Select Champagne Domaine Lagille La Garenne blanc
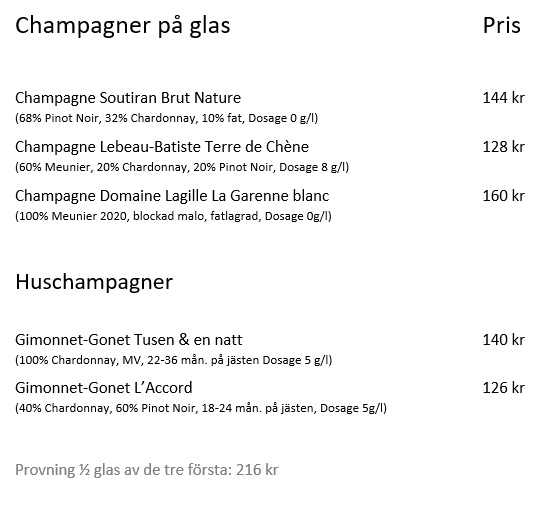Image resolution: width=551 pixels, height=532 pixels. pos(172,196)
